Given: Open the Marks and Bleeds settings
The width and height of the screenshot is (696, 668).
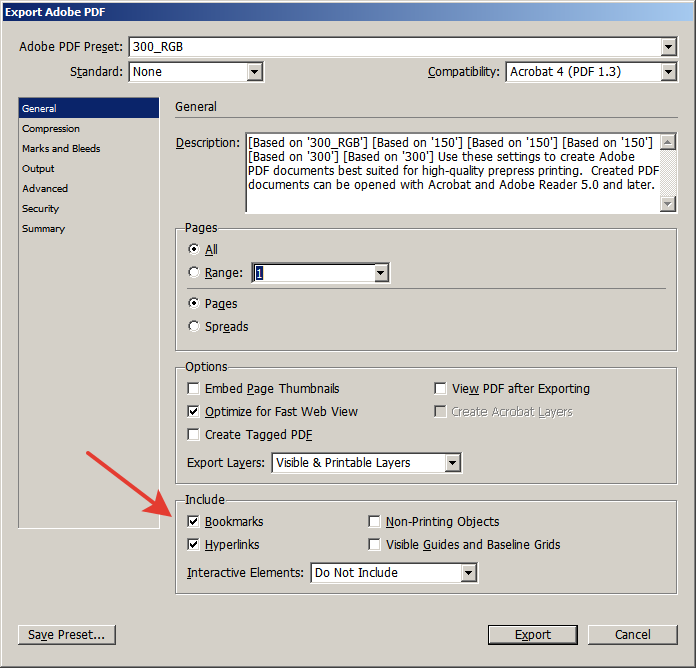Looking at the screenshot, I should click(89, 149).
